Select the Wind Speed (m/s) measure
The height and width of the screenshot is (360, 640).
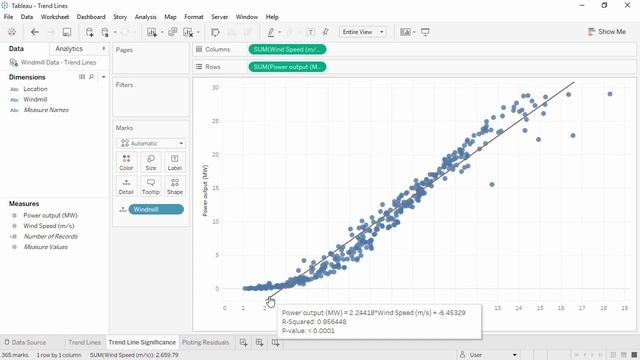(49, 226)
